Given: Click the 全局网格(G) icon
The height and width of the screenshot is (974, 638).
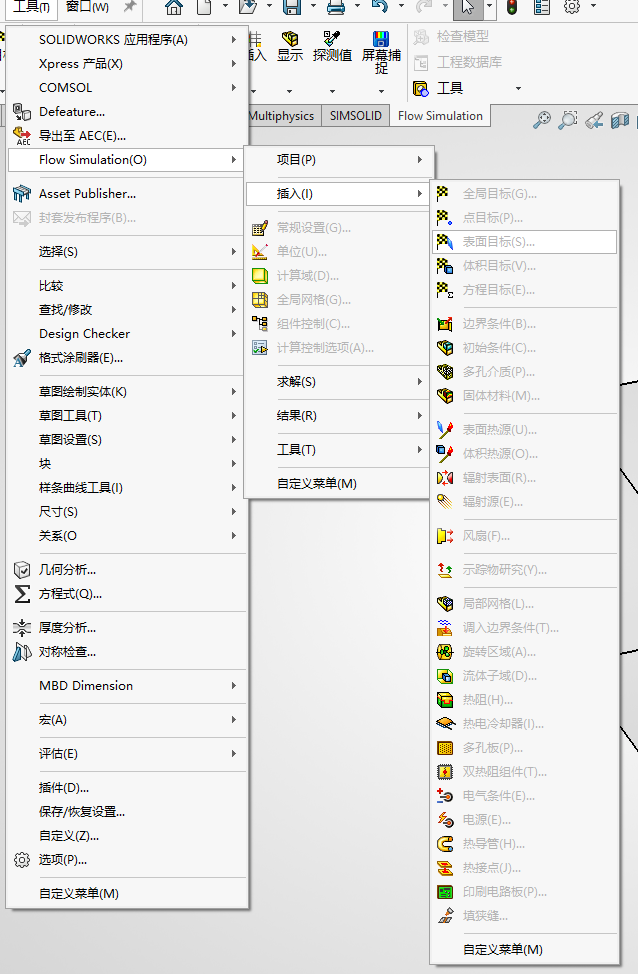Looking at the screenshot, I should [260, 300].
